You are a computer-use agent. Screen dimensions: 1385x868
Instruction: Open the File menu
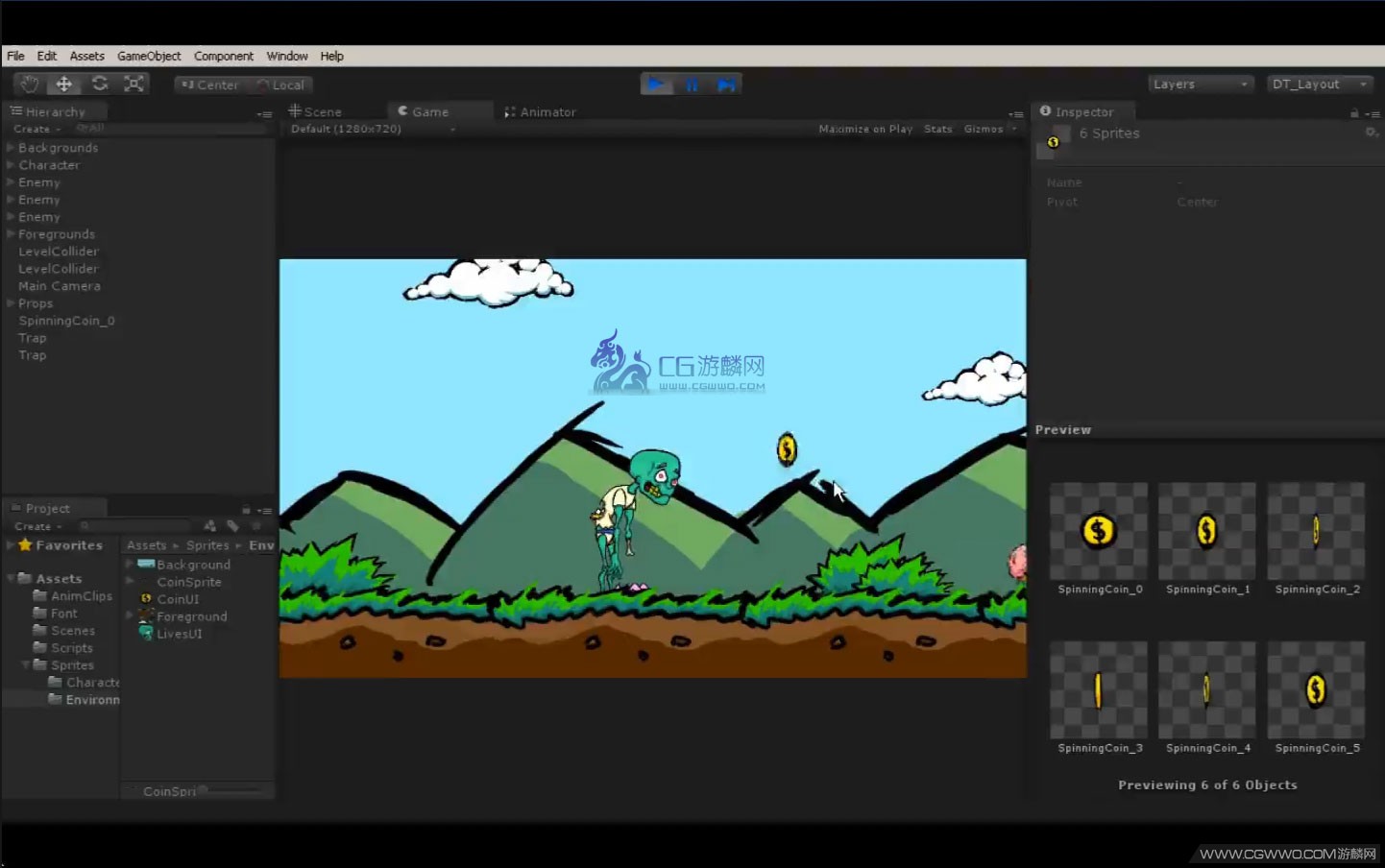coord(15,56)
